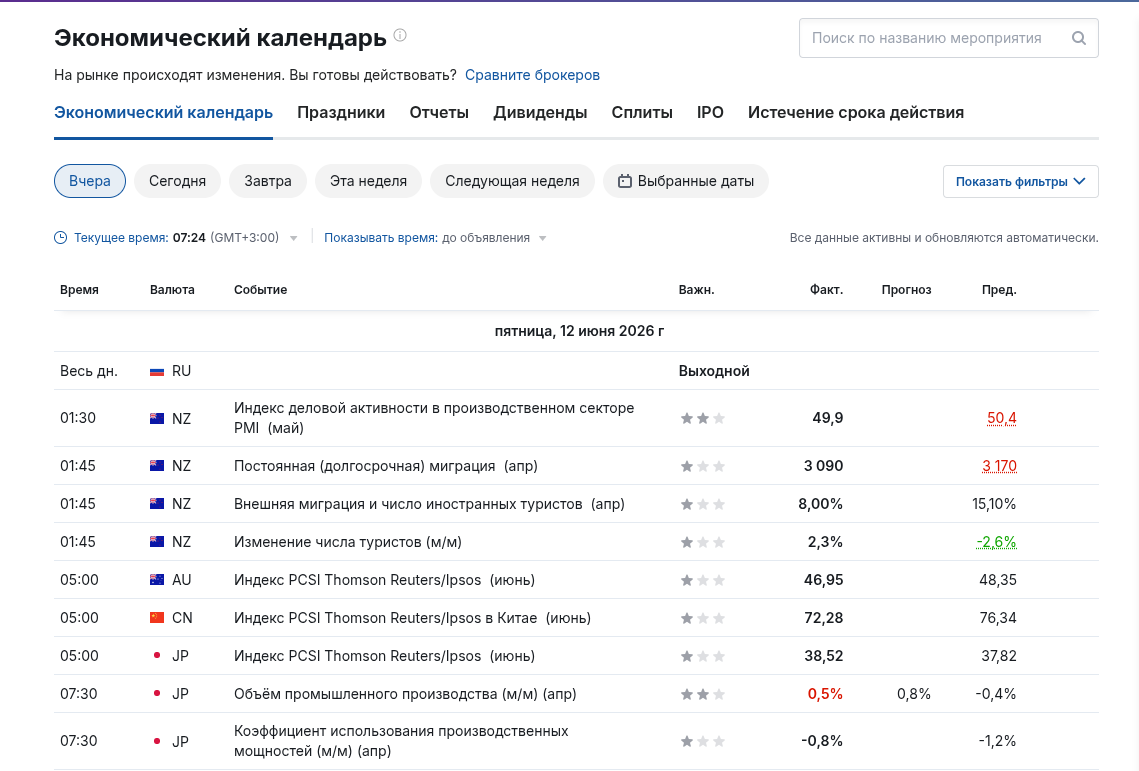Click the previous value -2,6%
The image size is (1139, 771).
997,542
